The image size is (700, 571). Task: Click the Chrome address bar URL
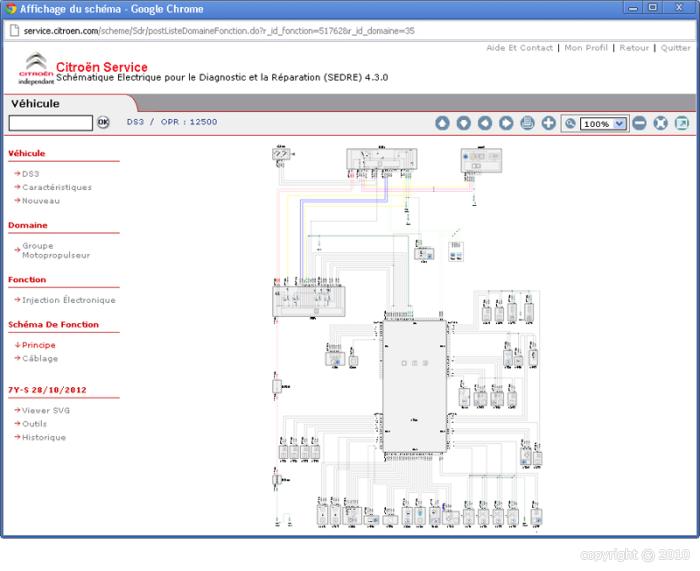pos(219,31)
